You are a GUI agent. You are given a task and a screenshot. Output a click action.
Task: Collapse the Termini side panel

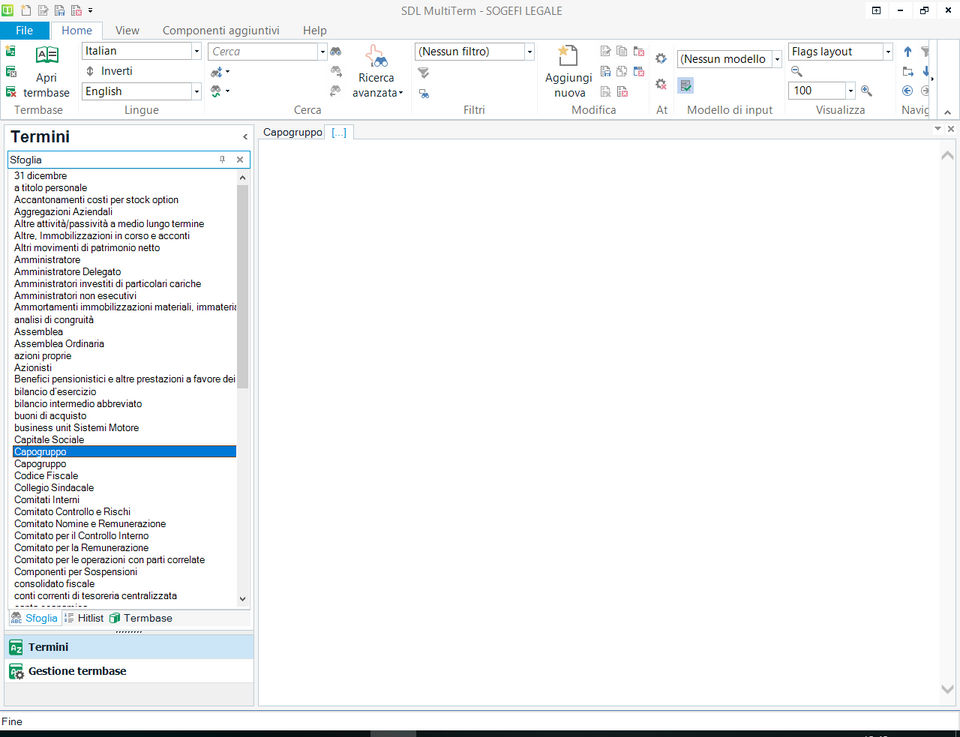(245, 137)
